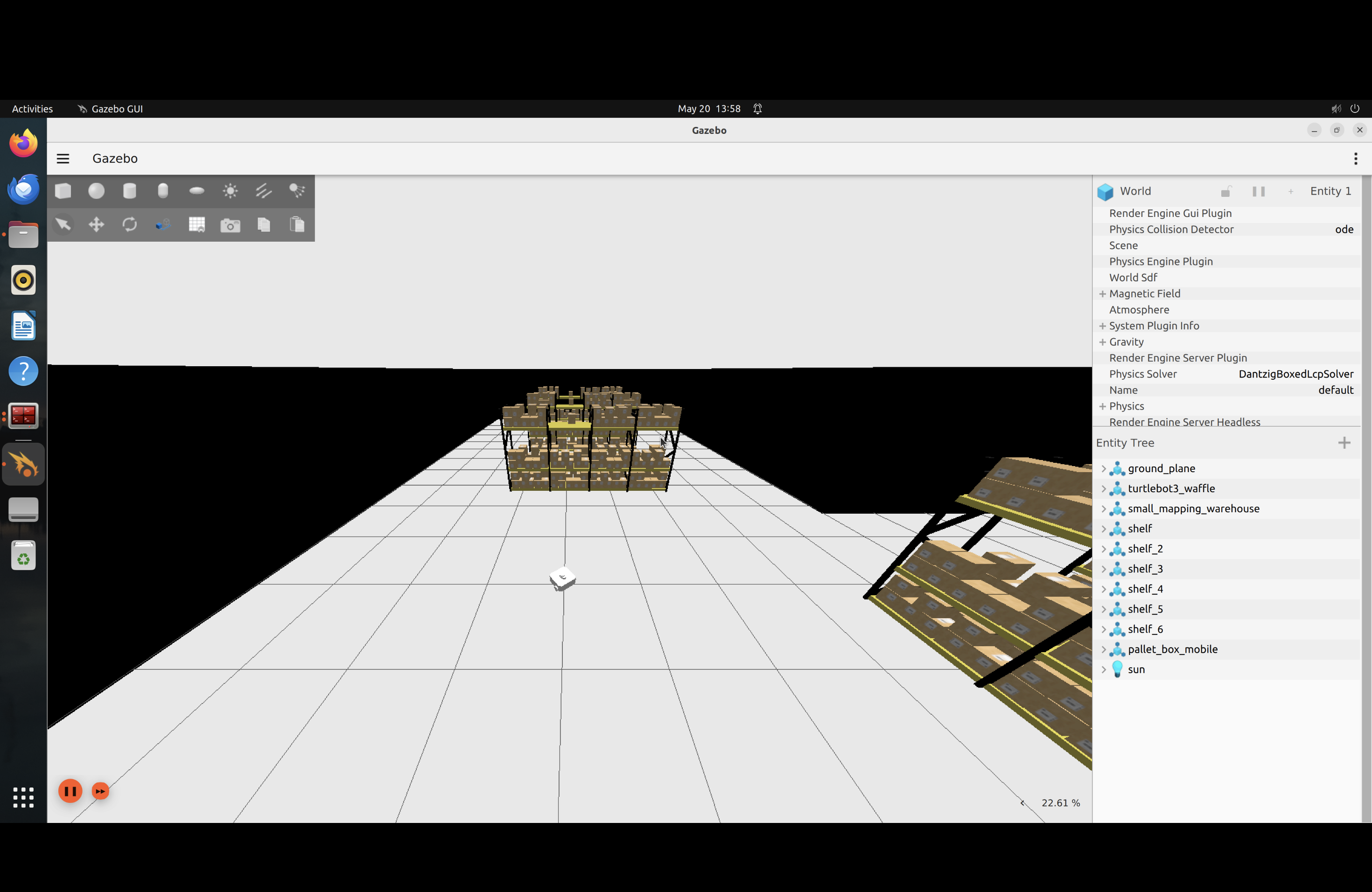Expand the Magnetic Field property
The width and height of the screenshot is (1372, 892).
[1102, 294]
